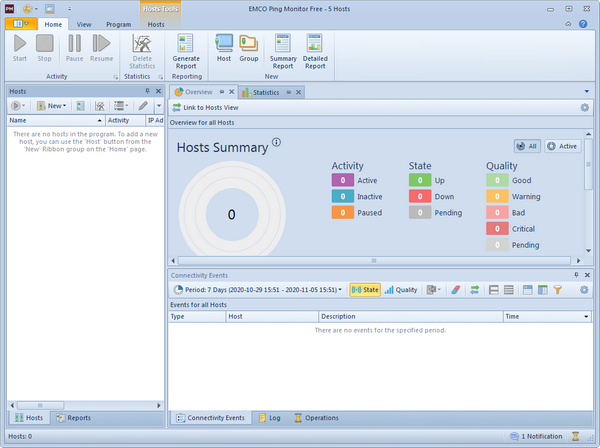Click the purple Active count swatch

click(343, 180)
